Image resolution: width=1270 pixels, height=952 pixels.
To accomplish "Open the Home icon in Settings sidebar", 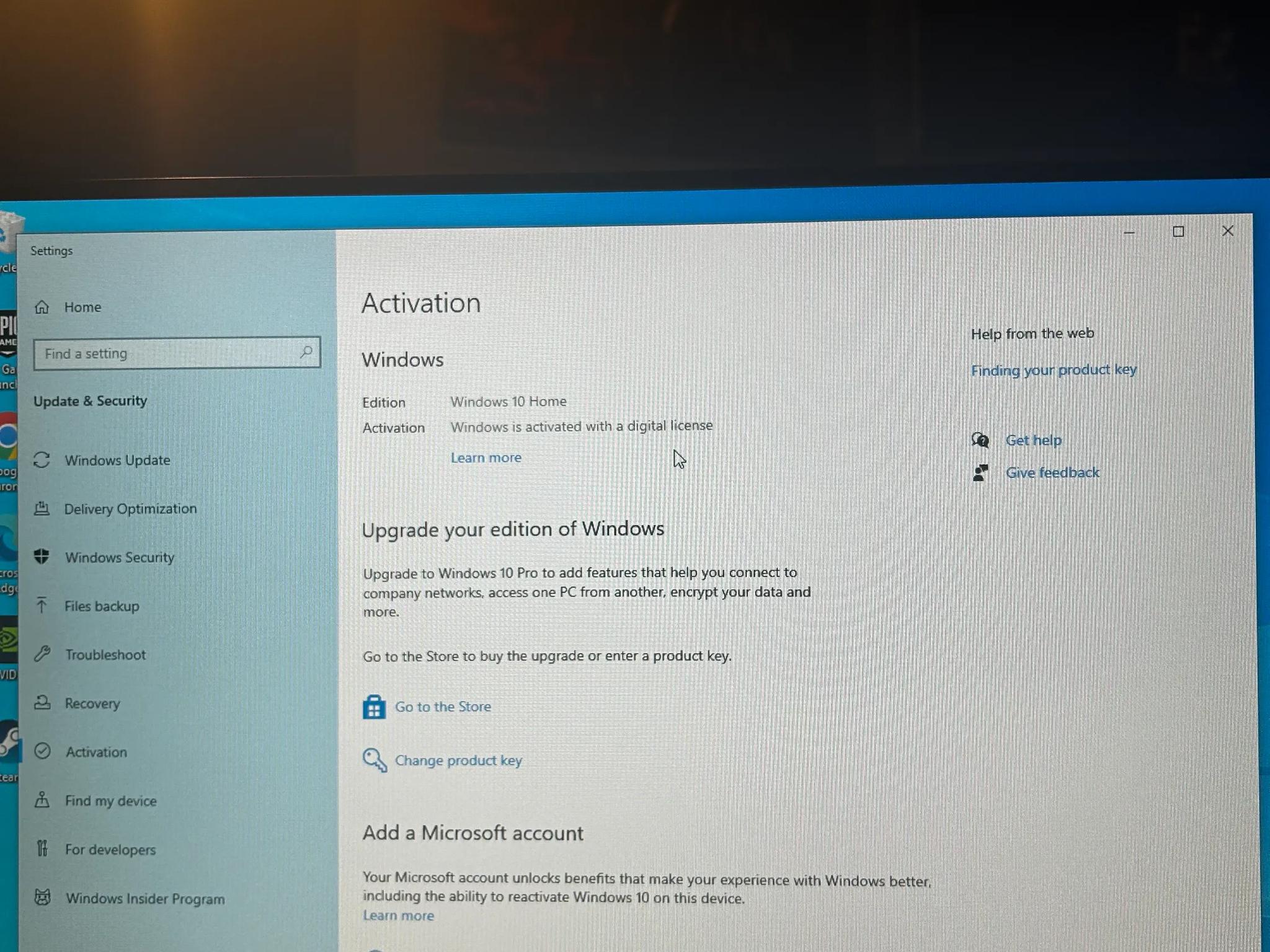I will pos(42,307).
